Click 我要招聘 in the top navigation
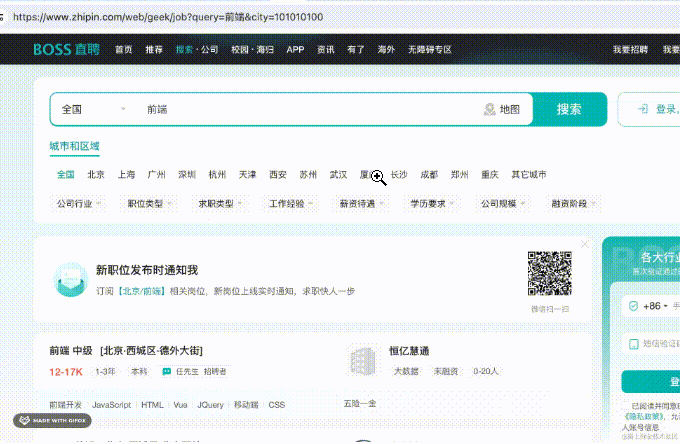Image resolution: width=680 pixels, height=444 pixels. (630, 49)
